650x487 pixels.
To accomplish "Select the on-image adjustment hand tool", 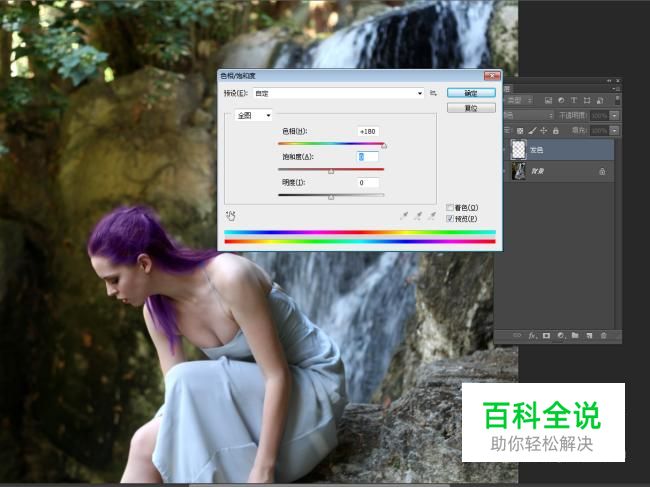I will coord(231,216).
